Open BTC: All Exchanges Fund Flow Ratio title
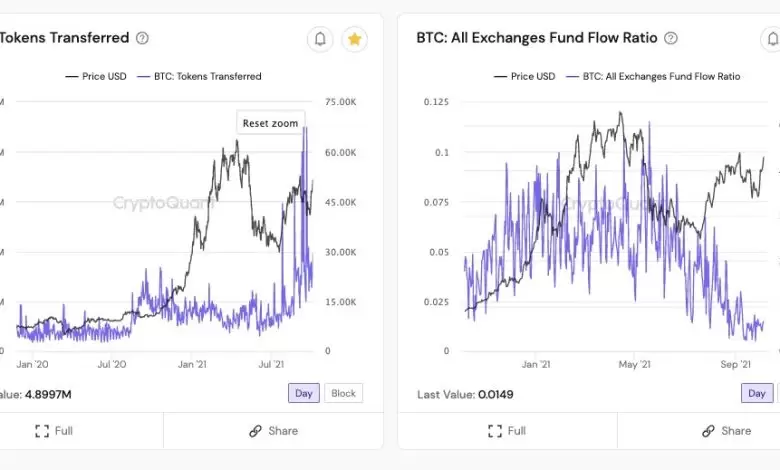The image size is (780, 470). [537, 38]
